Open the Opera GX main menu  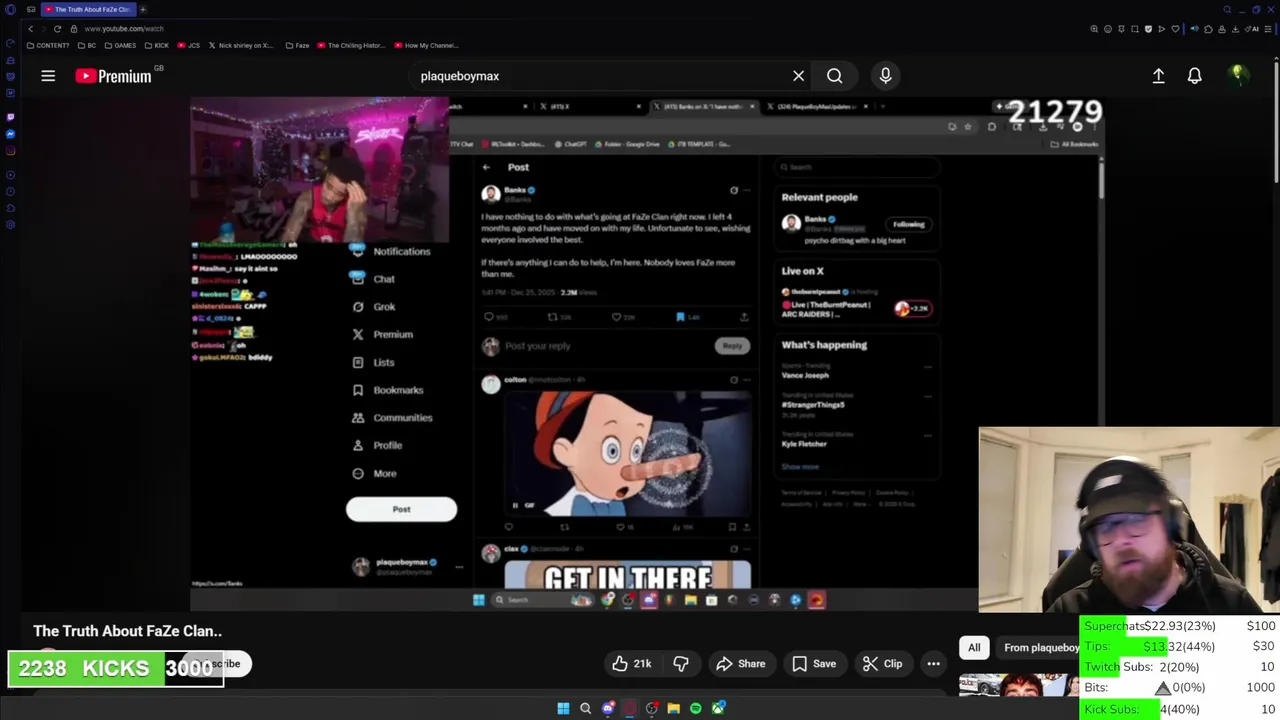tap(10, 9)
